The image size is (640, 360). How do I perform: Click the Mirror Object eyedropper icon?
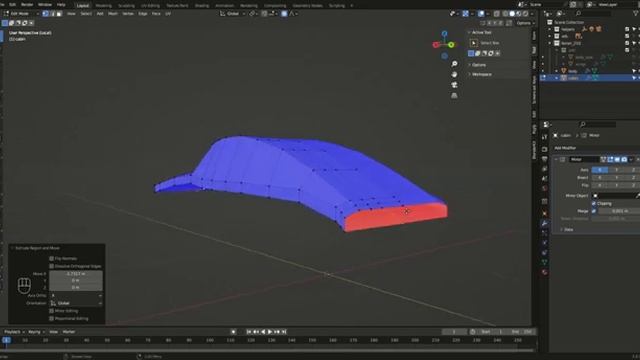(x=637, y=196)
